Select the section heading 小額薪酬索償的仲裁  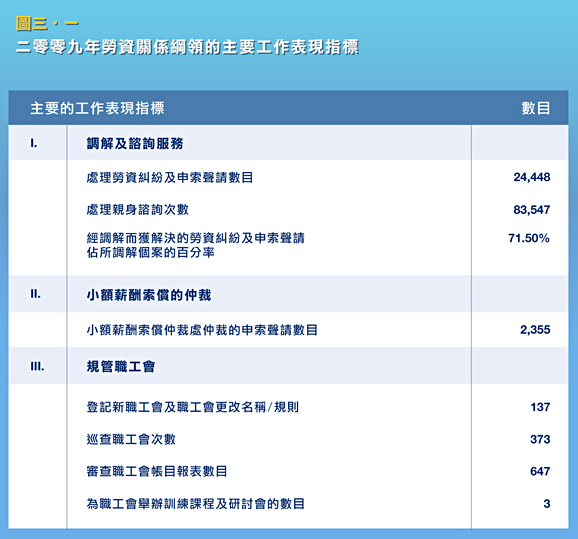pyautogui.click(x=149, y=295)
